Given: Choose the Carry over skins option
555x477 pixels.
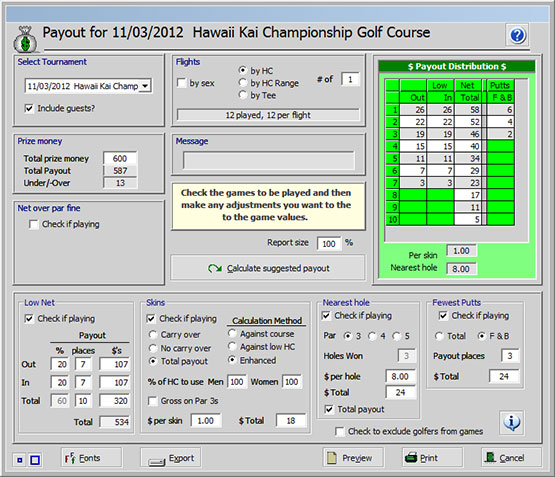Looking at the screenshot, I should point(153,334).
